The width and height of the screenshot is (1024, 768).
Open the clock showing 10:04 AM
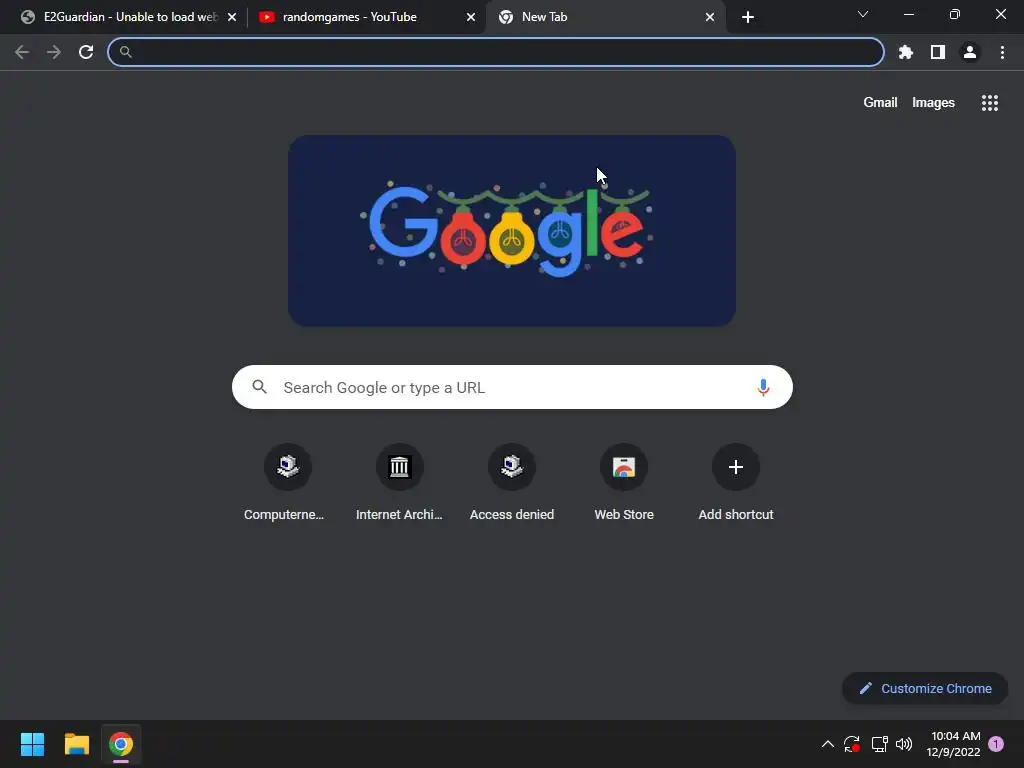coord(953,744)
